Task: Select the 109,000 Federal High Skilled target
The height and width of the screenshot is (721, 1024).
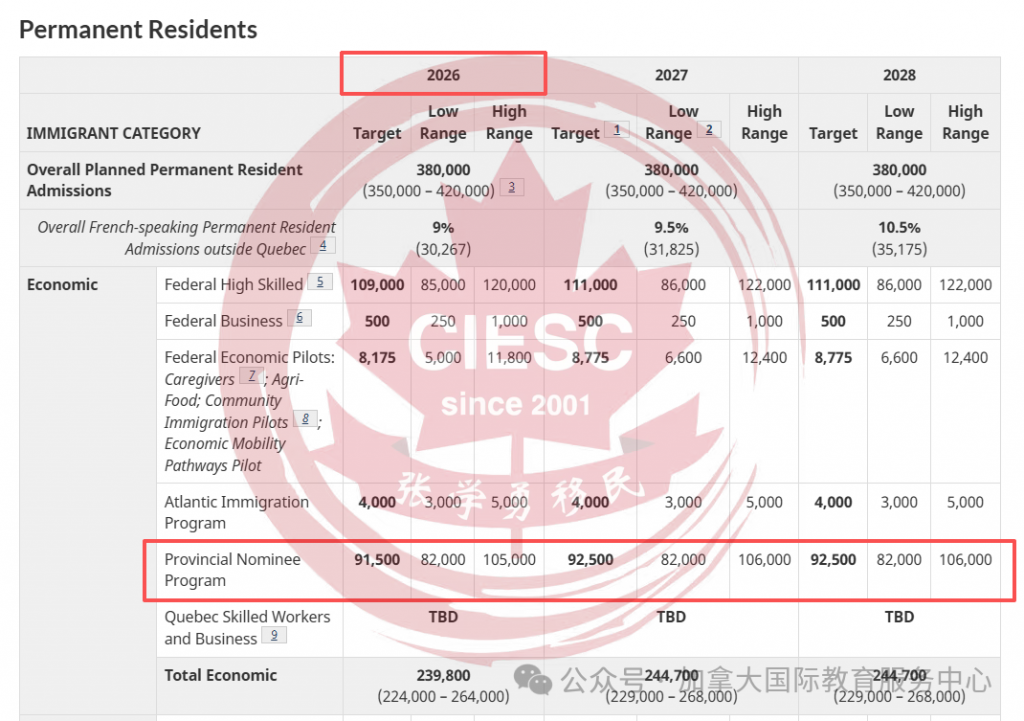Action: [x=377, y=285]
